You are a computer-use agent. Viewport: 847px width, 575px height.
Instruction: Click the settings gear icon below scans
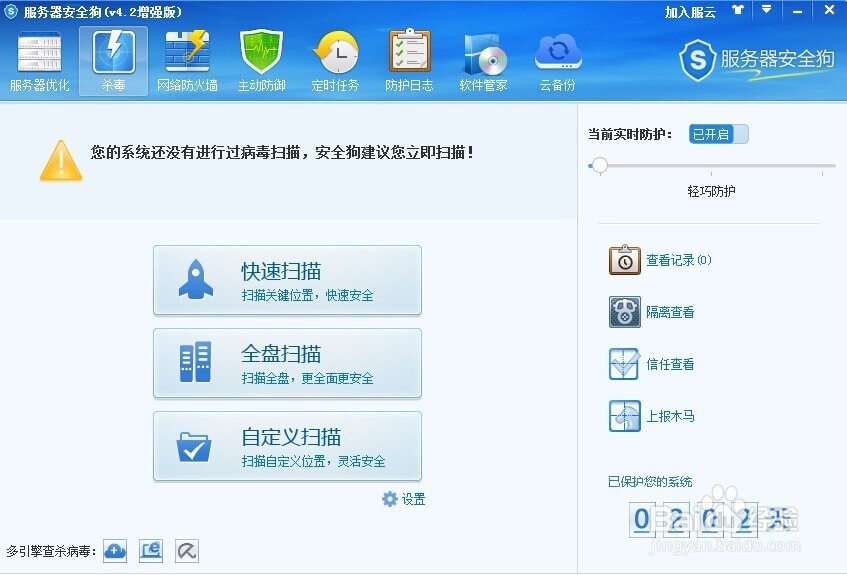pos(389,499)
